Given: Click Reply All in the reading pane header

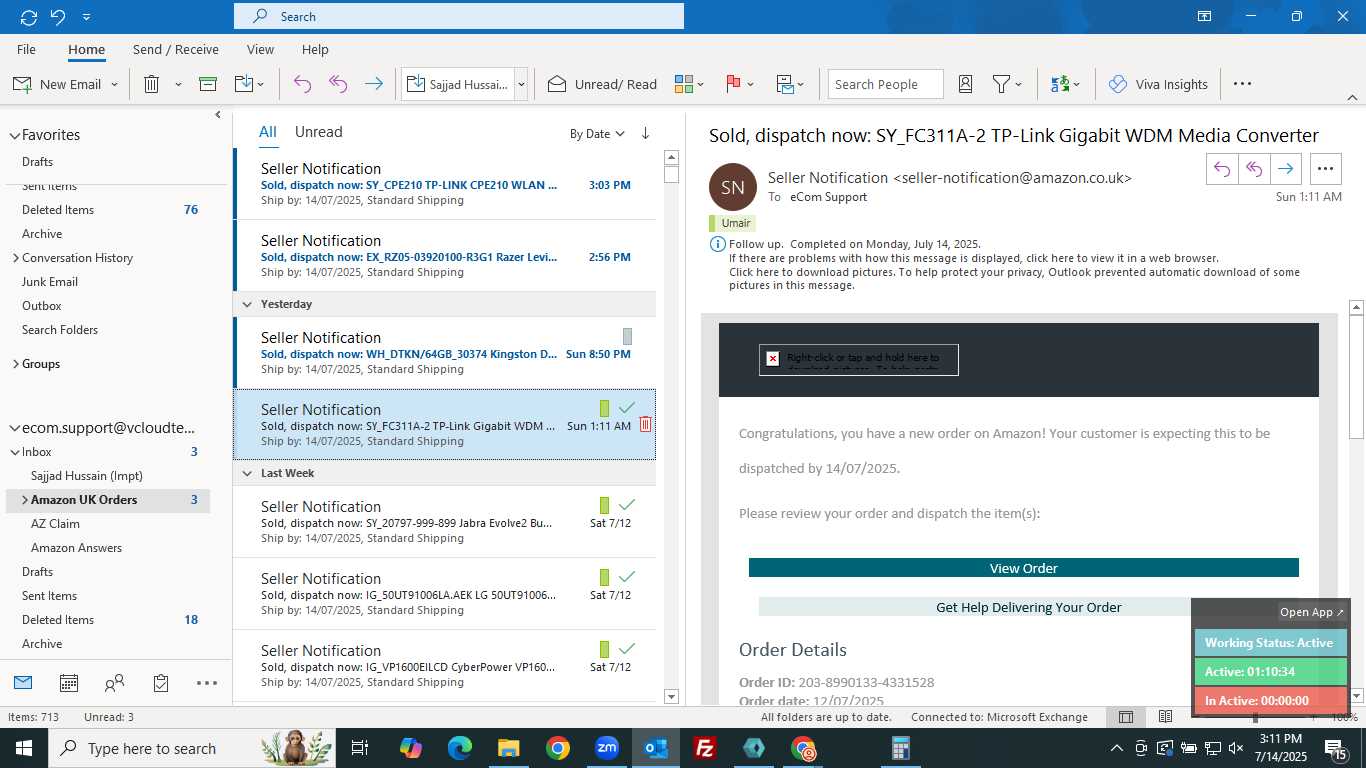Looking at the screenshot, I should tap(1254, 169).
